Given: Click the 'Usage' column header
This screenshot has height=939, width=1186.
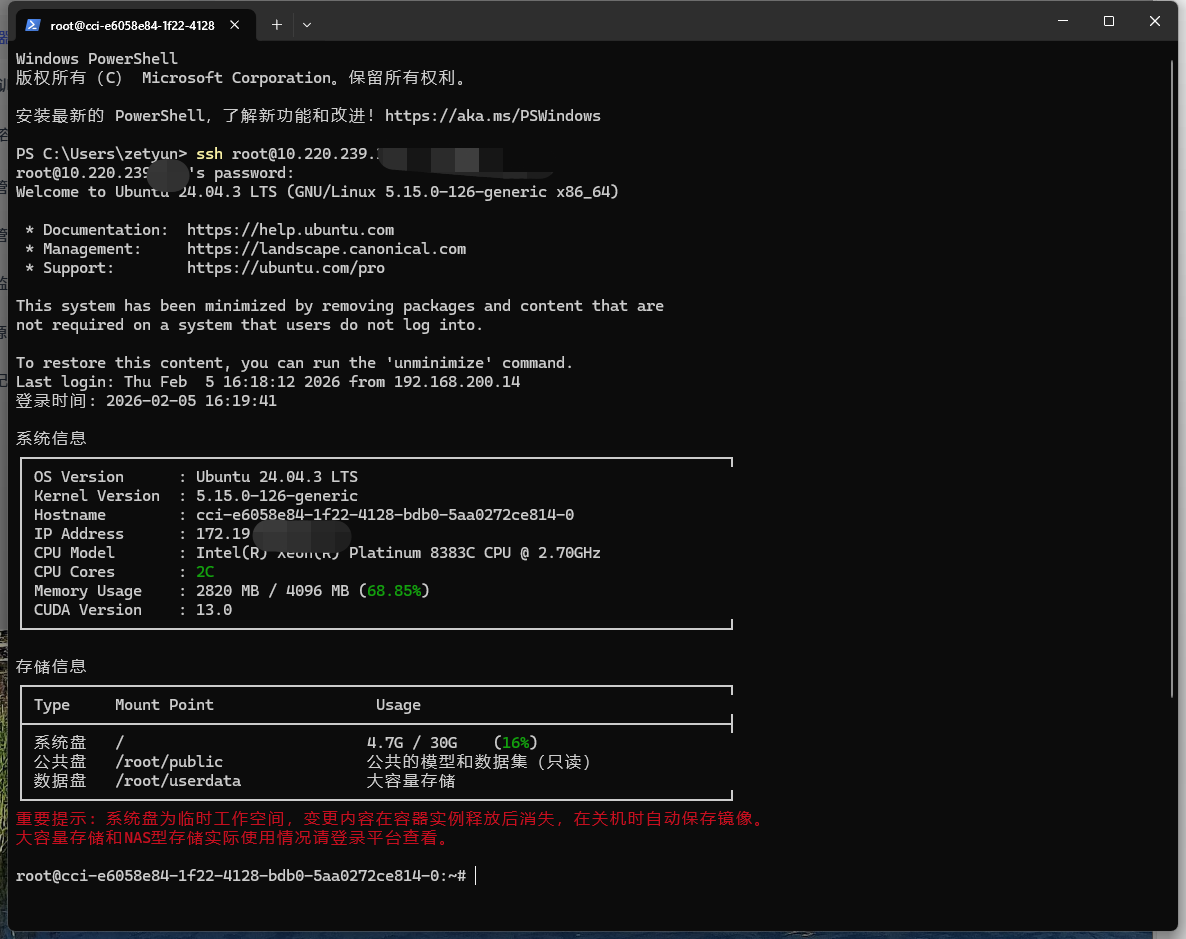Looking at the screenshot, I should [x=399, y=705].
